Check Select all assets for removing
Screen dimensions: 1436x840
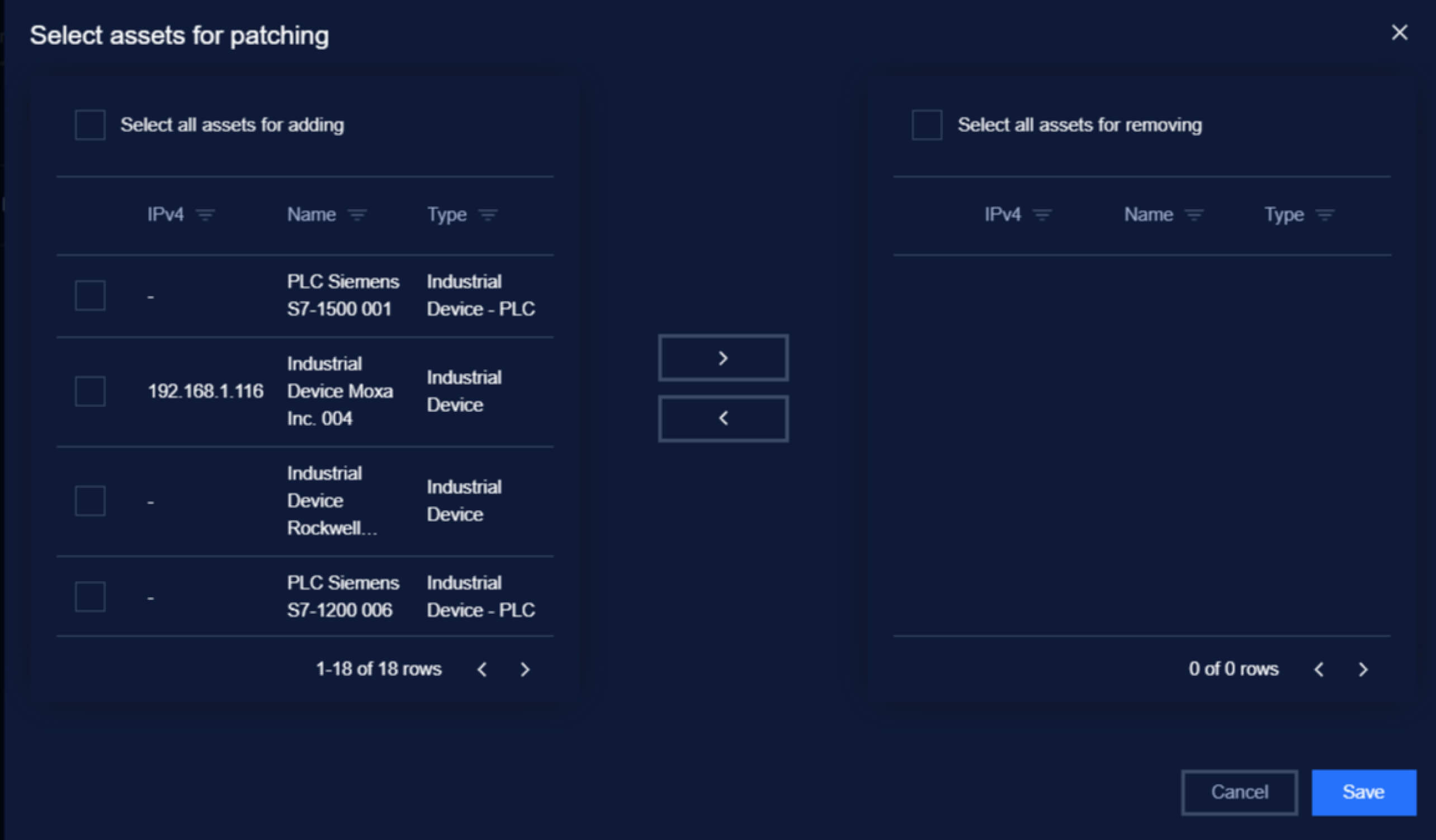click(927, 125)
